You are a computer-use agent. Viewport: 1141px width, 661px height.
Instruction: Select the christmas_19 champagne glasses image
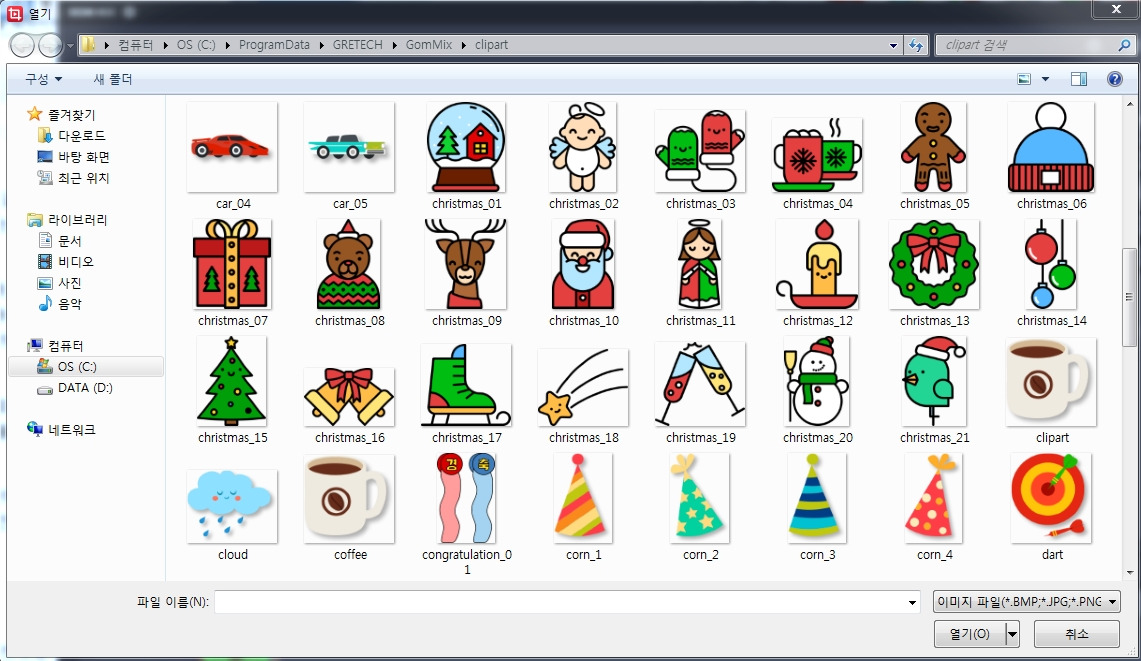tap(700, 384)
